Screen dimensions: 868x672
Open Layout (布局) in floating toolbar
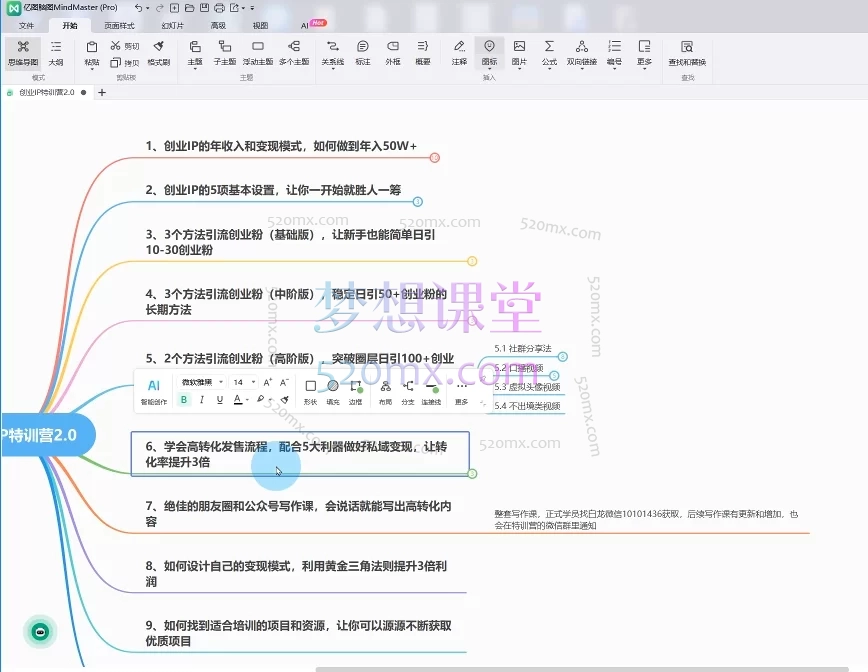click(385, 391)
